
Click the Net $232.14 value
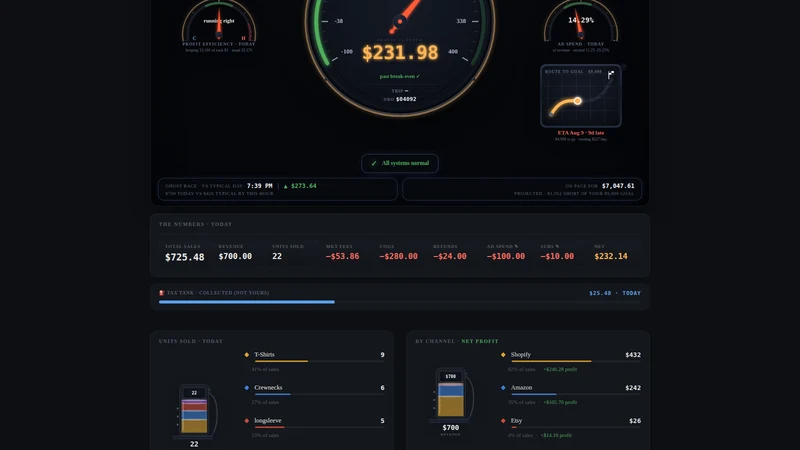611,256
